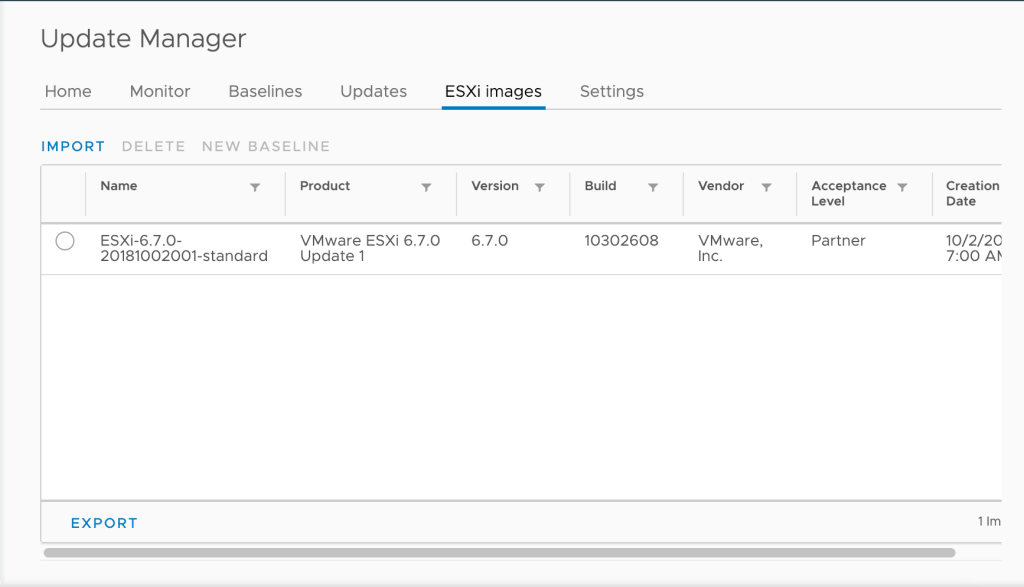Screen dimensions: 1024x587
Task: Click NEW BASELINE button
Action: tap(266, 146)
